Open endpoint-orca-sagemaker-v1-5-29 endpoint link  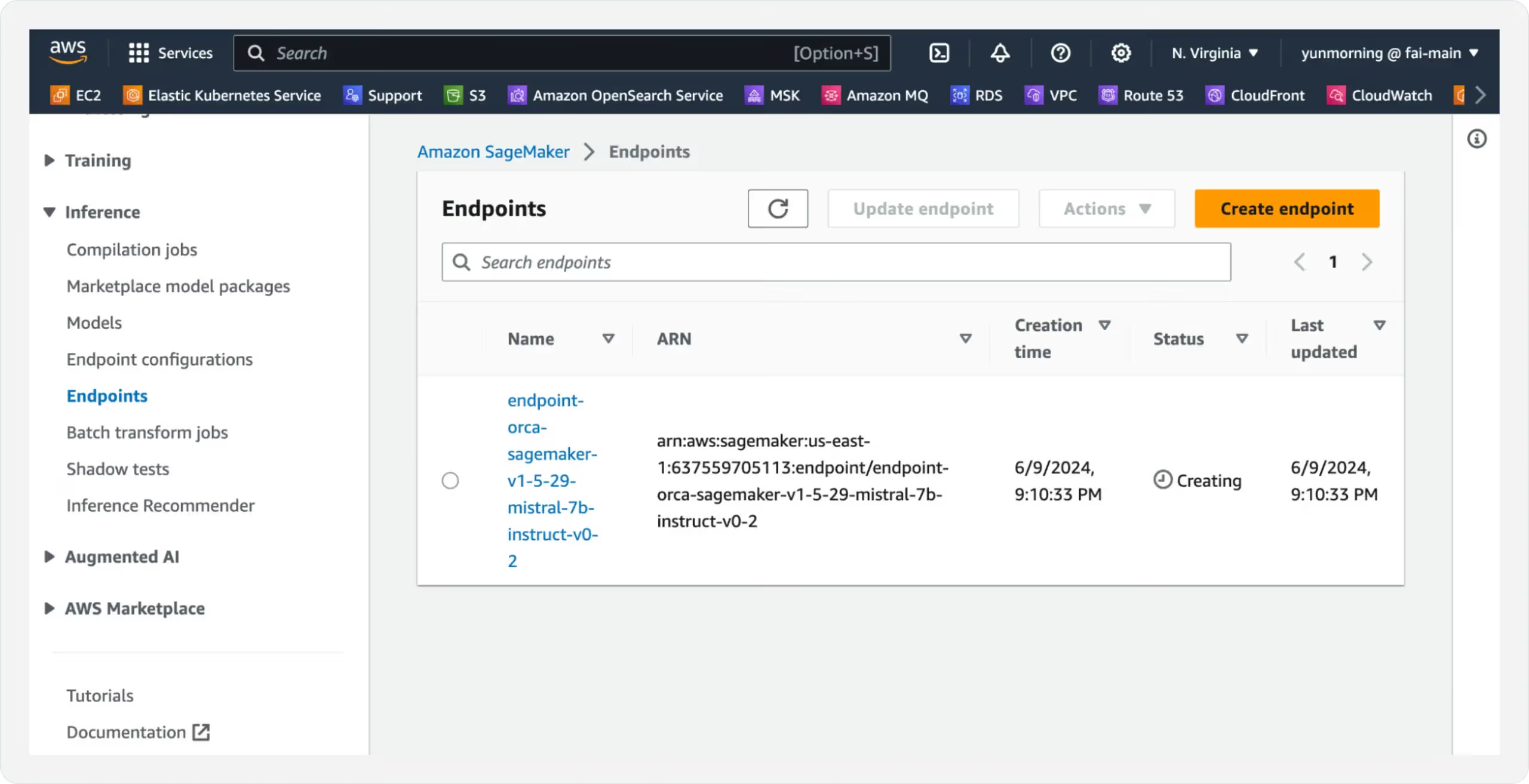click(552, 480)
